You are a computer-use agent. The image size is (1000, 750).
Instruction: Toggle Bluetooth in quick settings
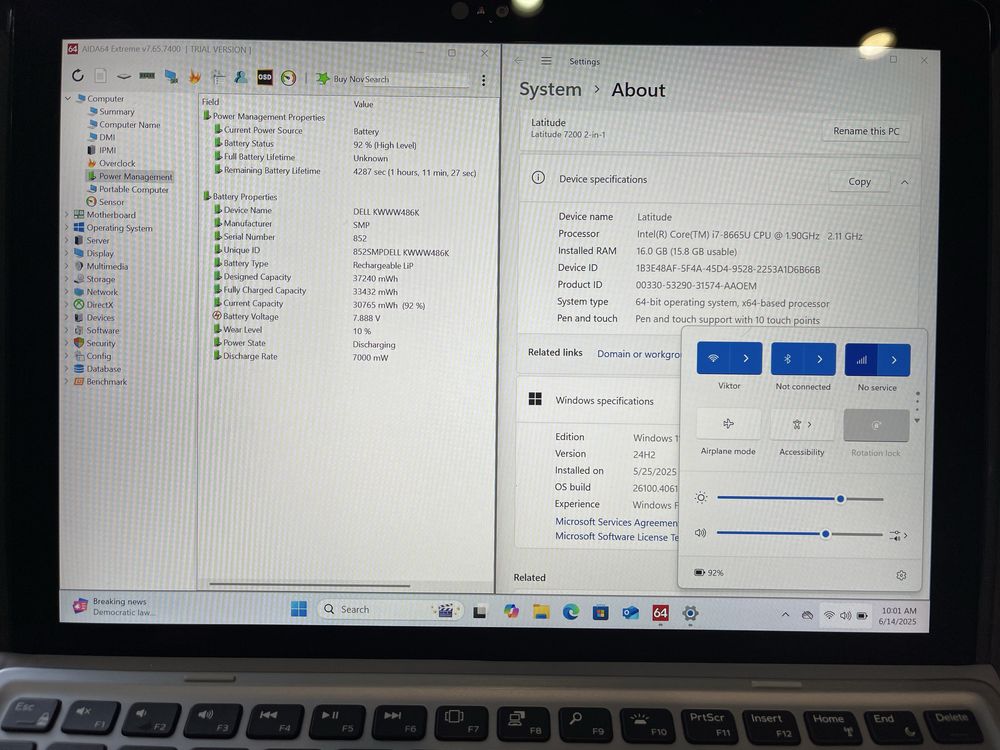(x=788, y=359)
